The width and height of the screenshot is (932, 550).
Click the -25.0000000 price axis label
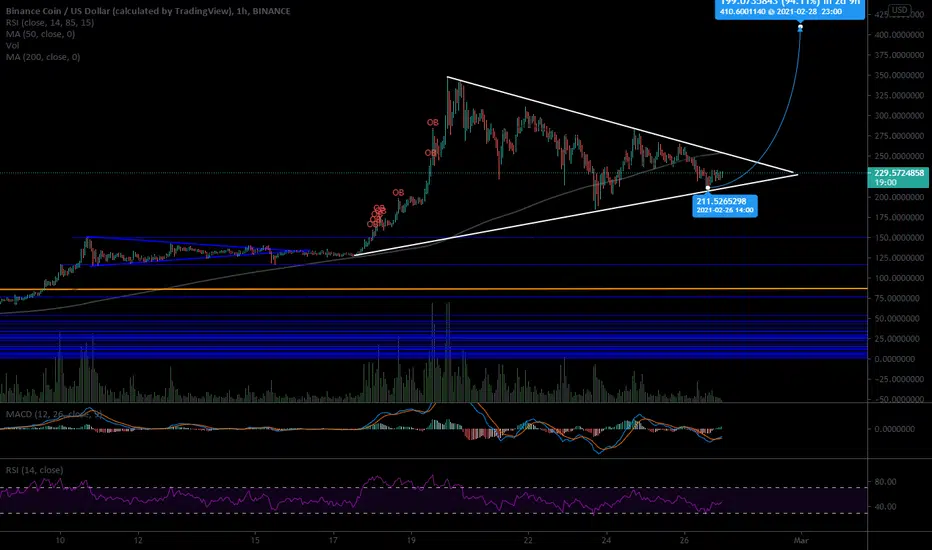pyautogui.click(x=900, y=379)
